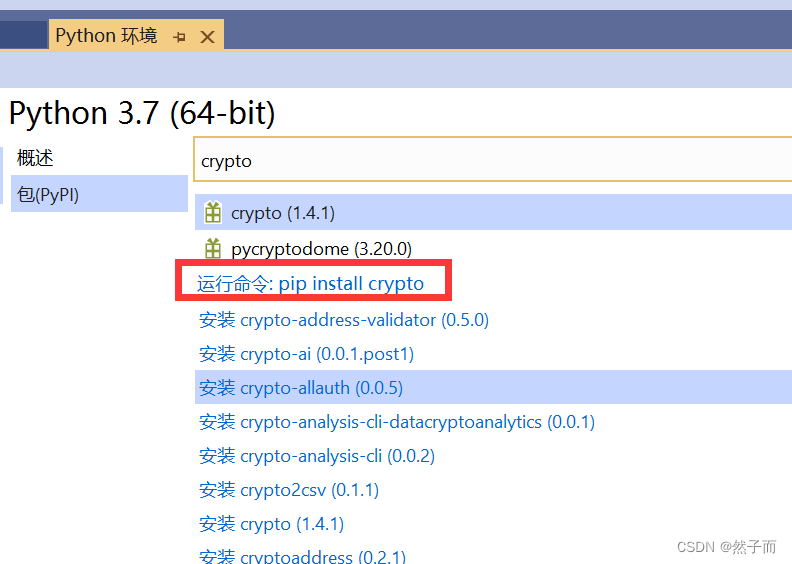This screenshot has width=792, height=564.
Task: Focus the package search box containing crypto
Action: [x=490, y=161]
